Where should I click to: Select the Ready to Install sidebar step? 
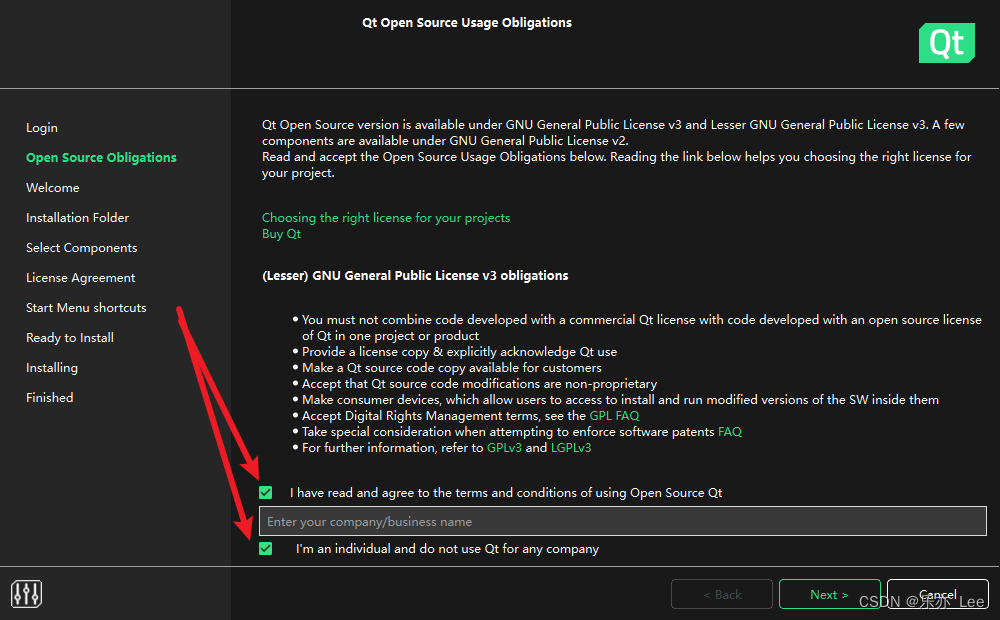(70, 337)
